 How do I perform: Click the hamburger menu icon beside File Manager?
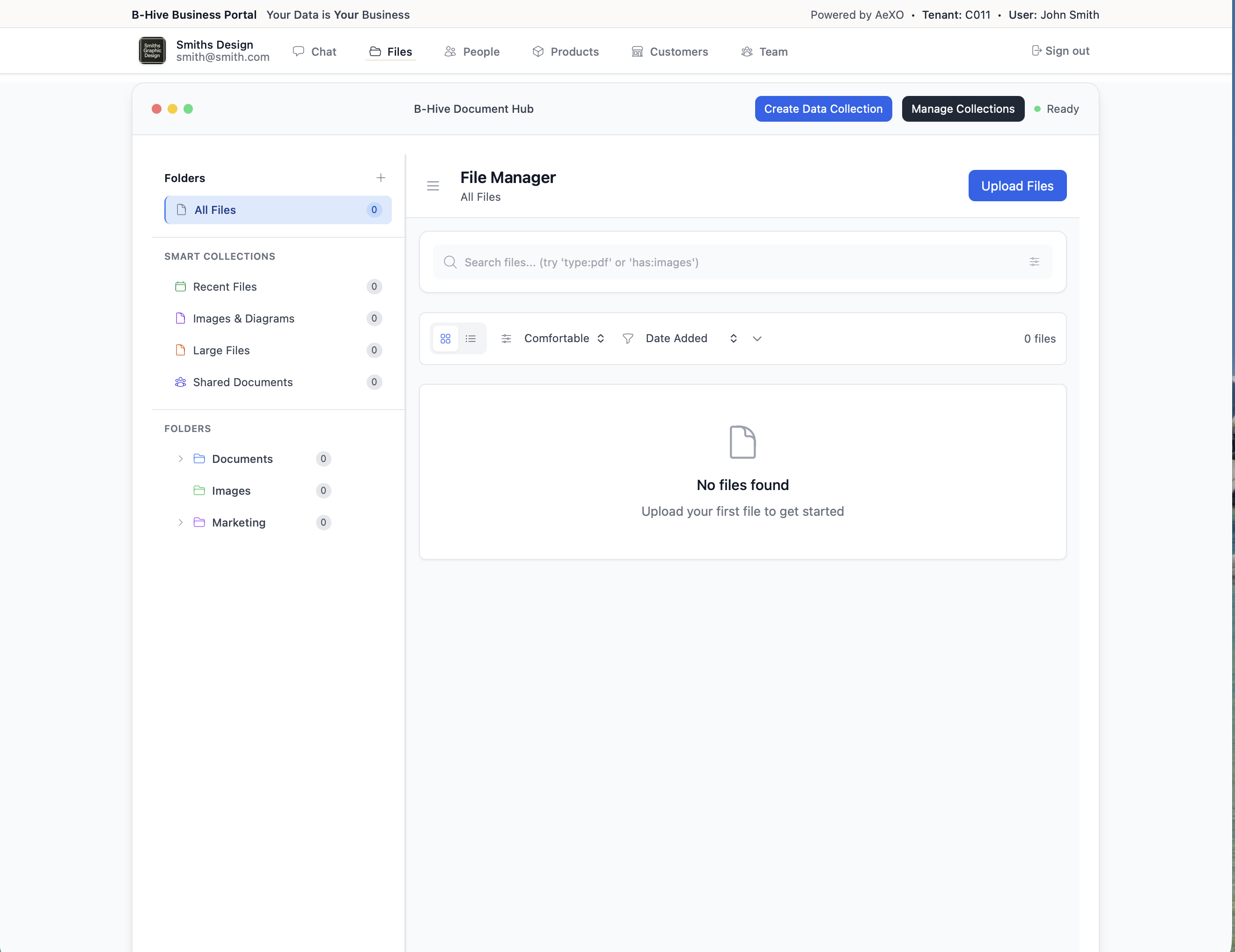click(x=433, y=186)
